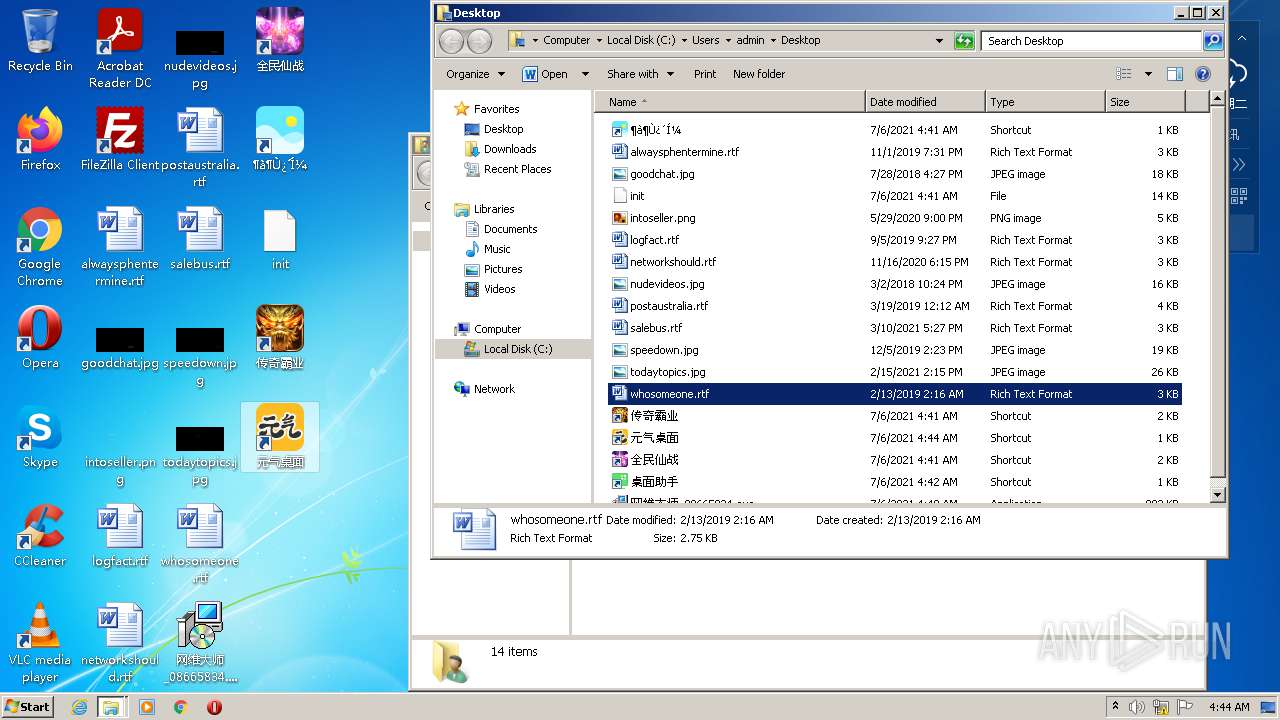The height and width of the screenshot is (720, 1280).
Task: Click the Search Desktop input field
Action: pyautogui.click(x=1092, y=41)
